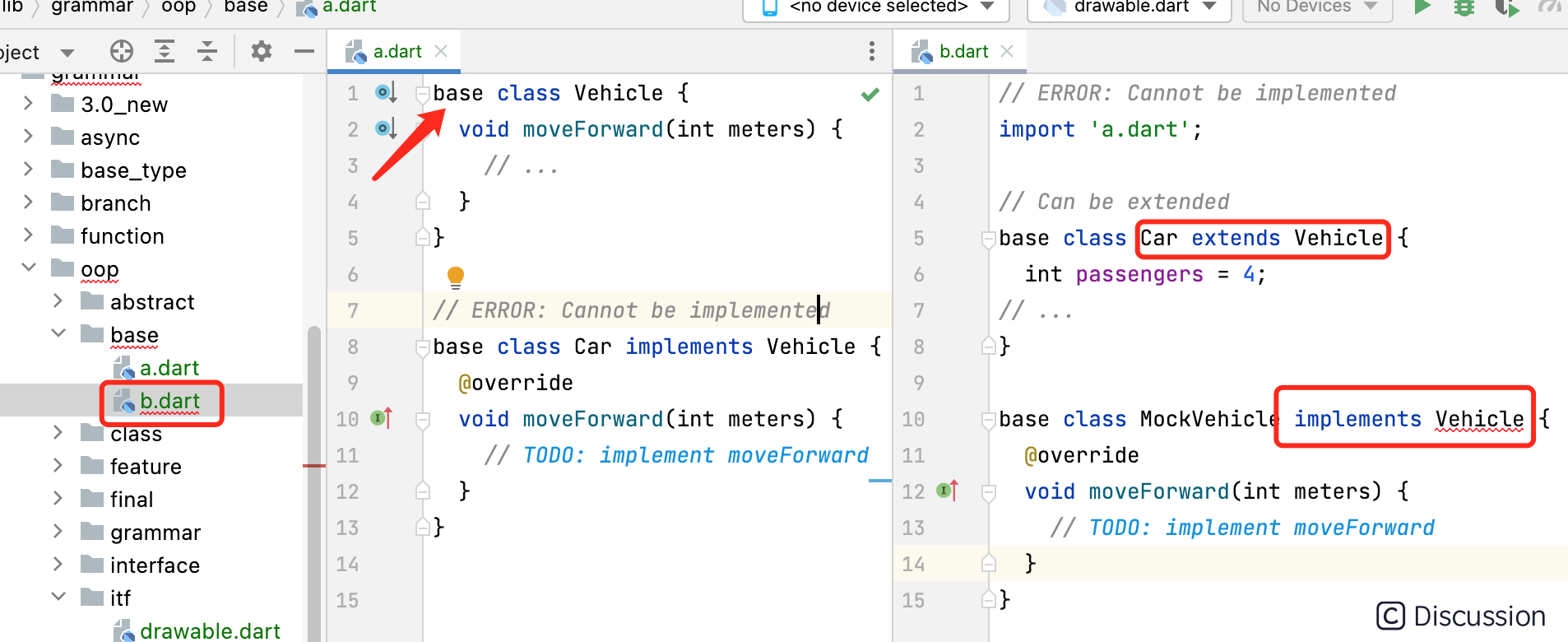Close the a.dart tab
This screenshot has height=642, width=1568.
click(441, 51)
